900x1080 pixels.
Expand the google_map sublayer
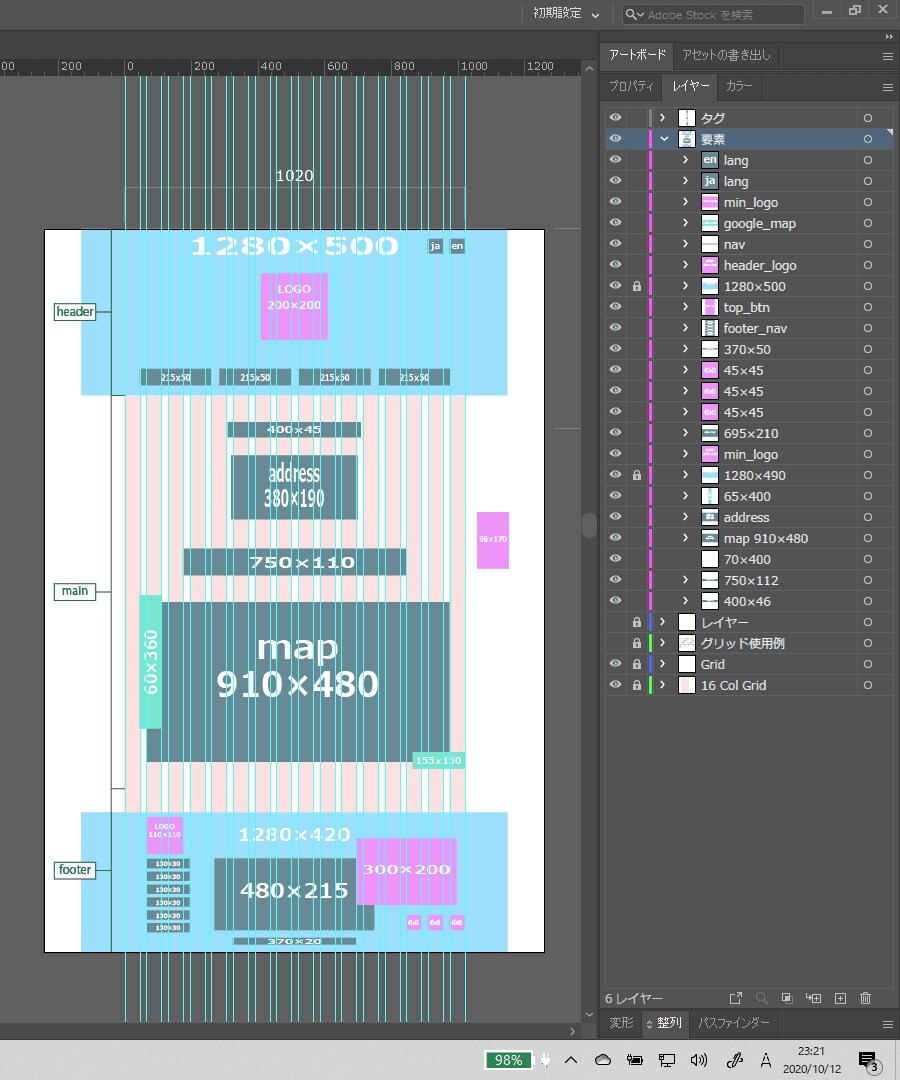[x=685, y=223]
